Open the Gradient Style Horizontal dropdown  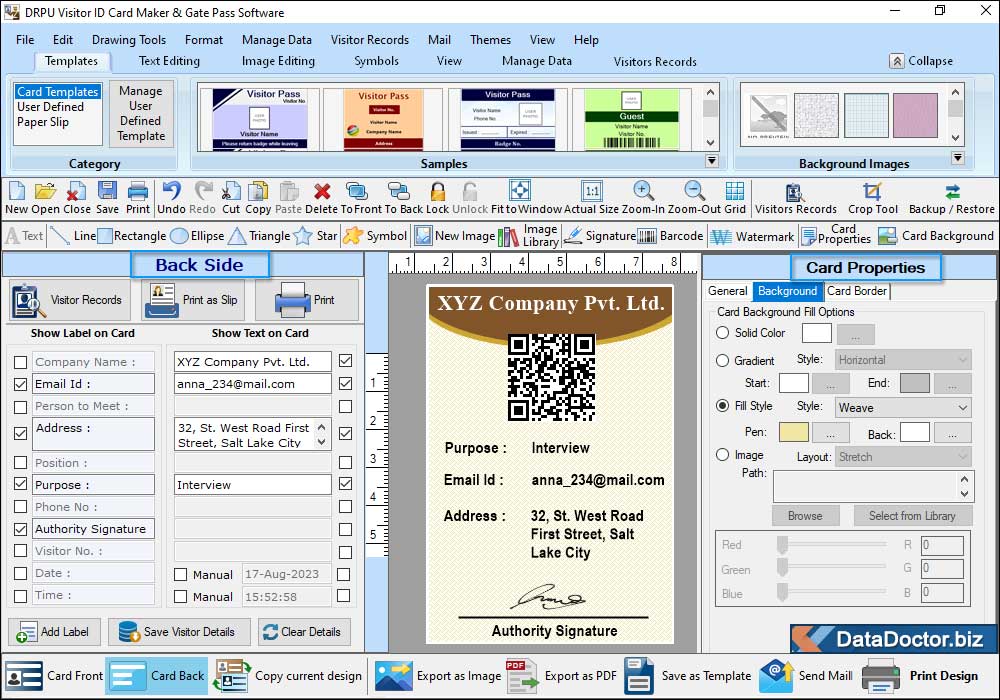coord(903,360)
